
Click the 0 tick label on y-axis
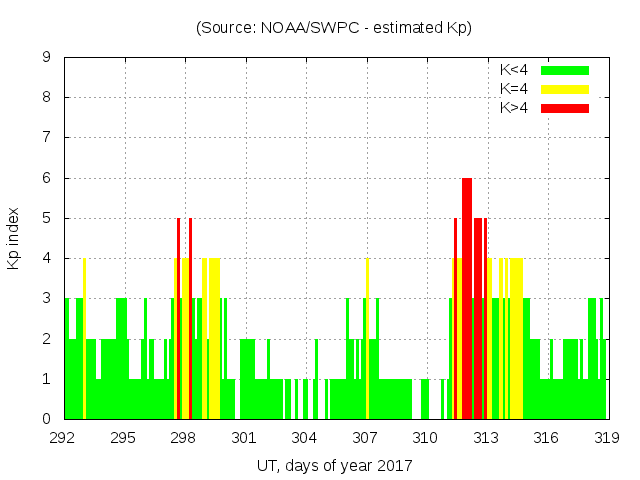[46, 419]
